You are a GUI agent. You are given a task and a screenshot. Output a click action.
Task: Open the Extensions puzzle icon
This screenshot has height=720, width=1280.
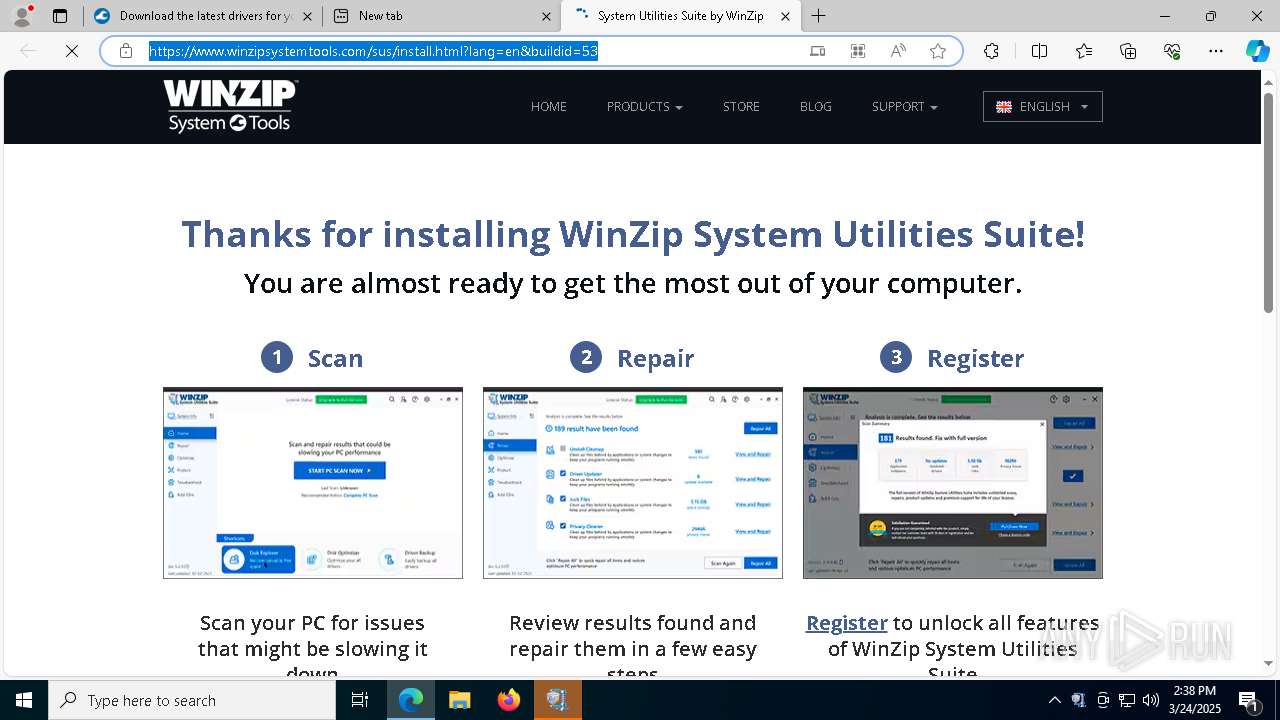tap(991, 51)
